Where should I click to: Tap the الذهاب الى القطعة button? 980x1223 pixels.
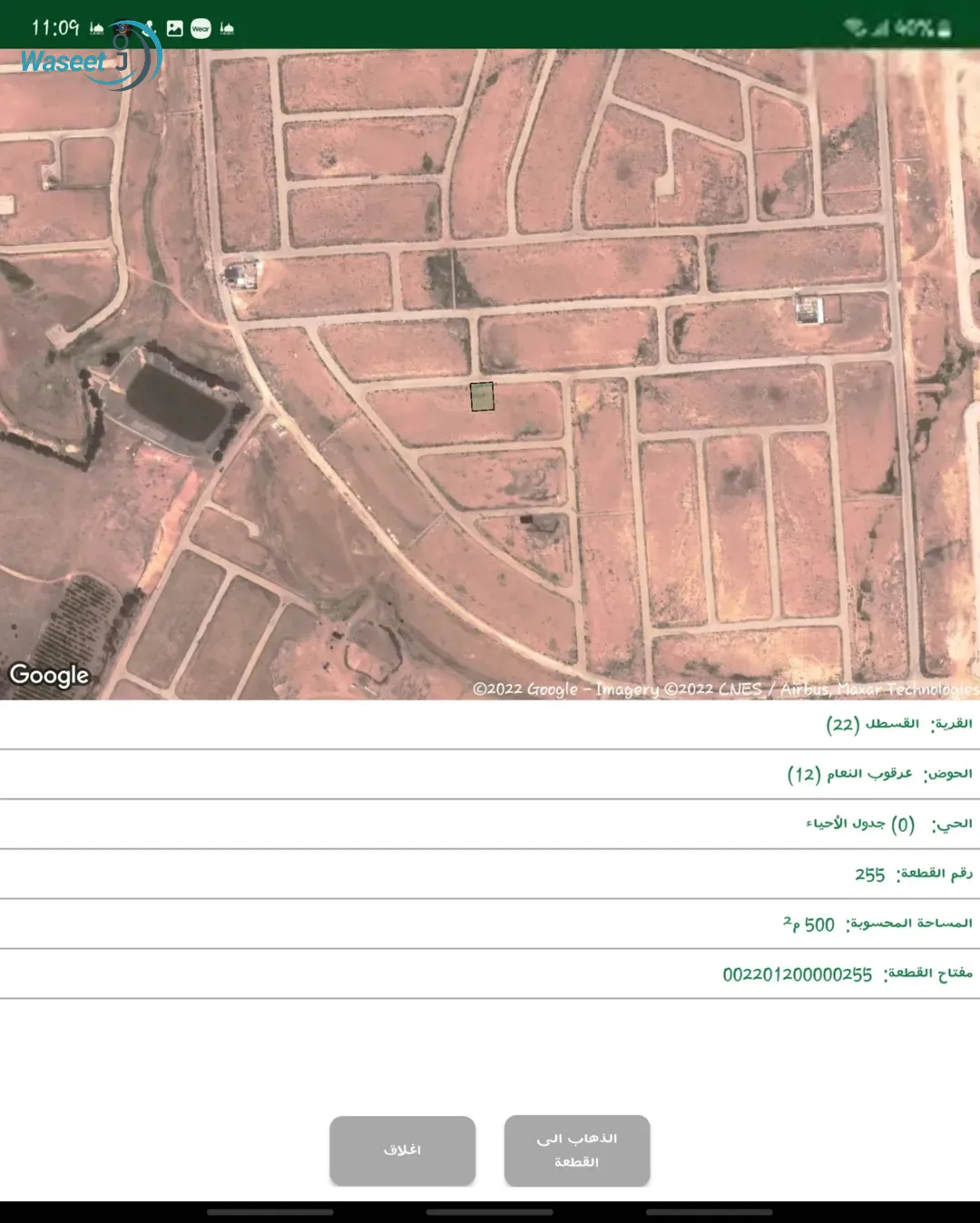[x=577, y=1150]
